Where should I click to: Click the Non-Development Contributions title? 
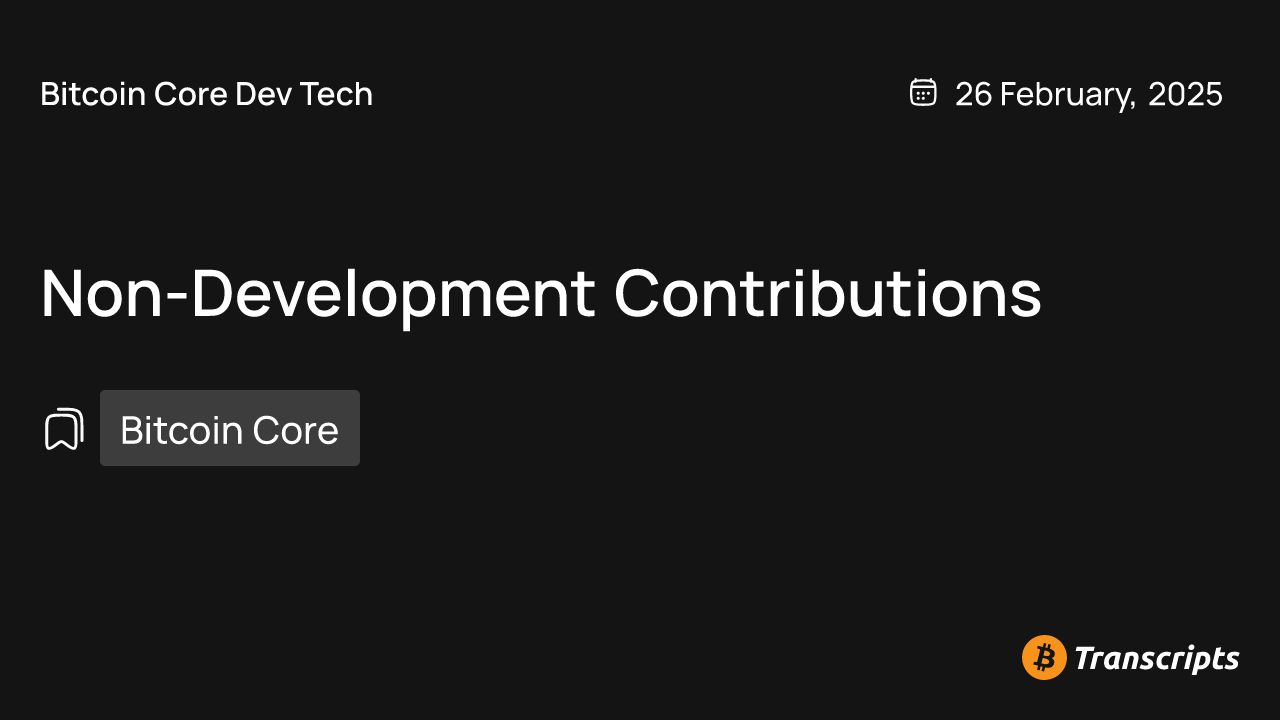[541, 294]
